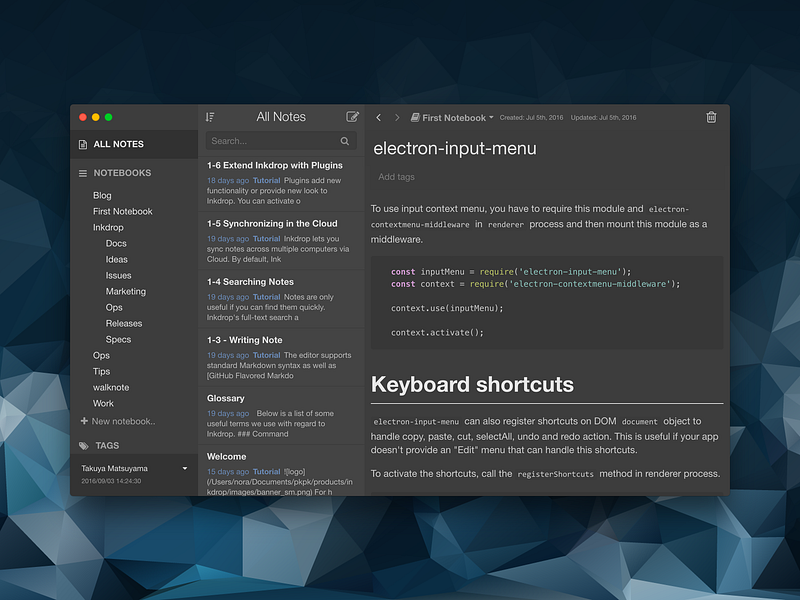Open the Blog notebook
Viewport: 800px width, 600px height.
(x=102, y=195)
